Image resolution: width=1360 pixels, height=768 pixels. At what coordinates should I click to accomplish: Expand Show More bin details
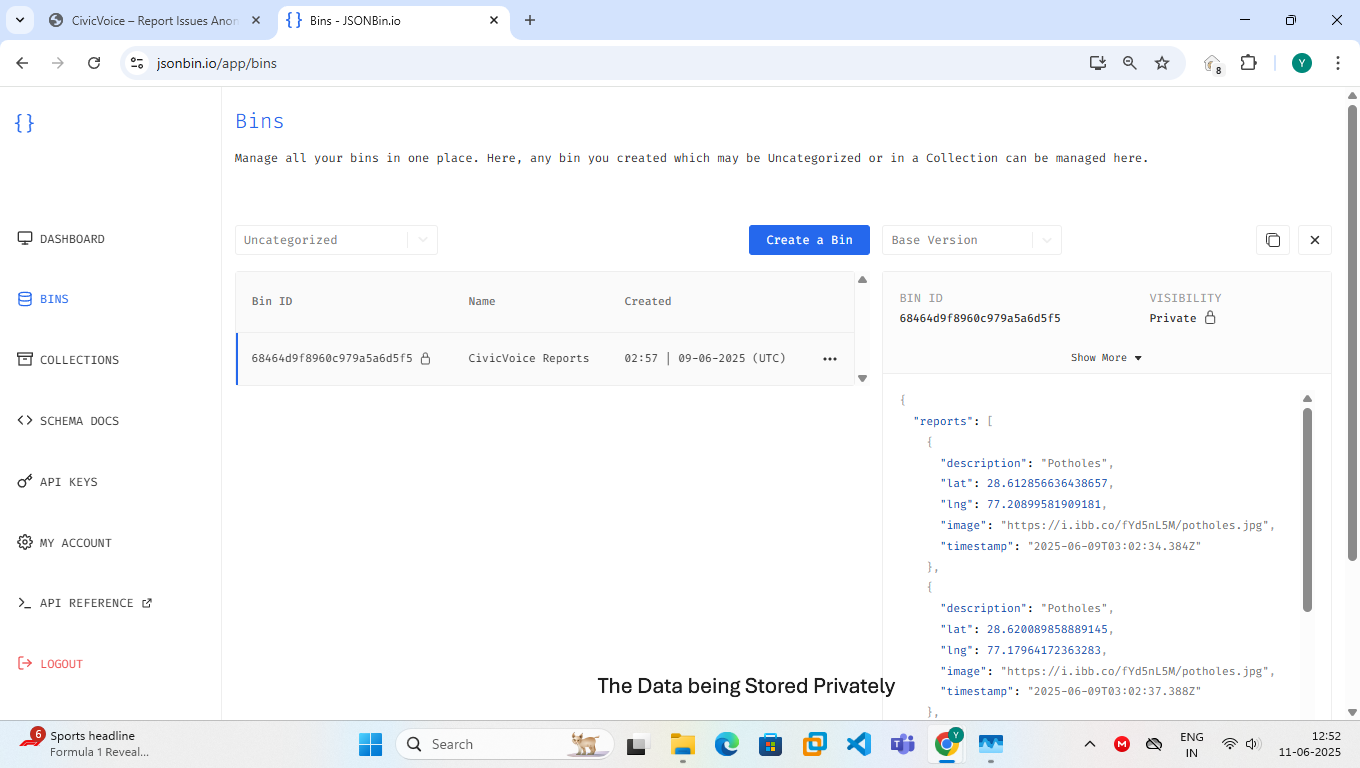tap(1106, 358)
